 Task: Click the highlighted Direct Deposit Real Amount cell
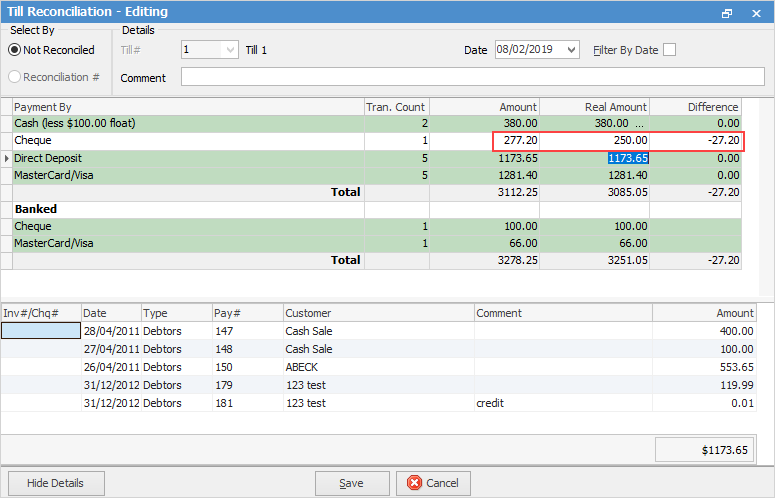[x=627, y=158]
